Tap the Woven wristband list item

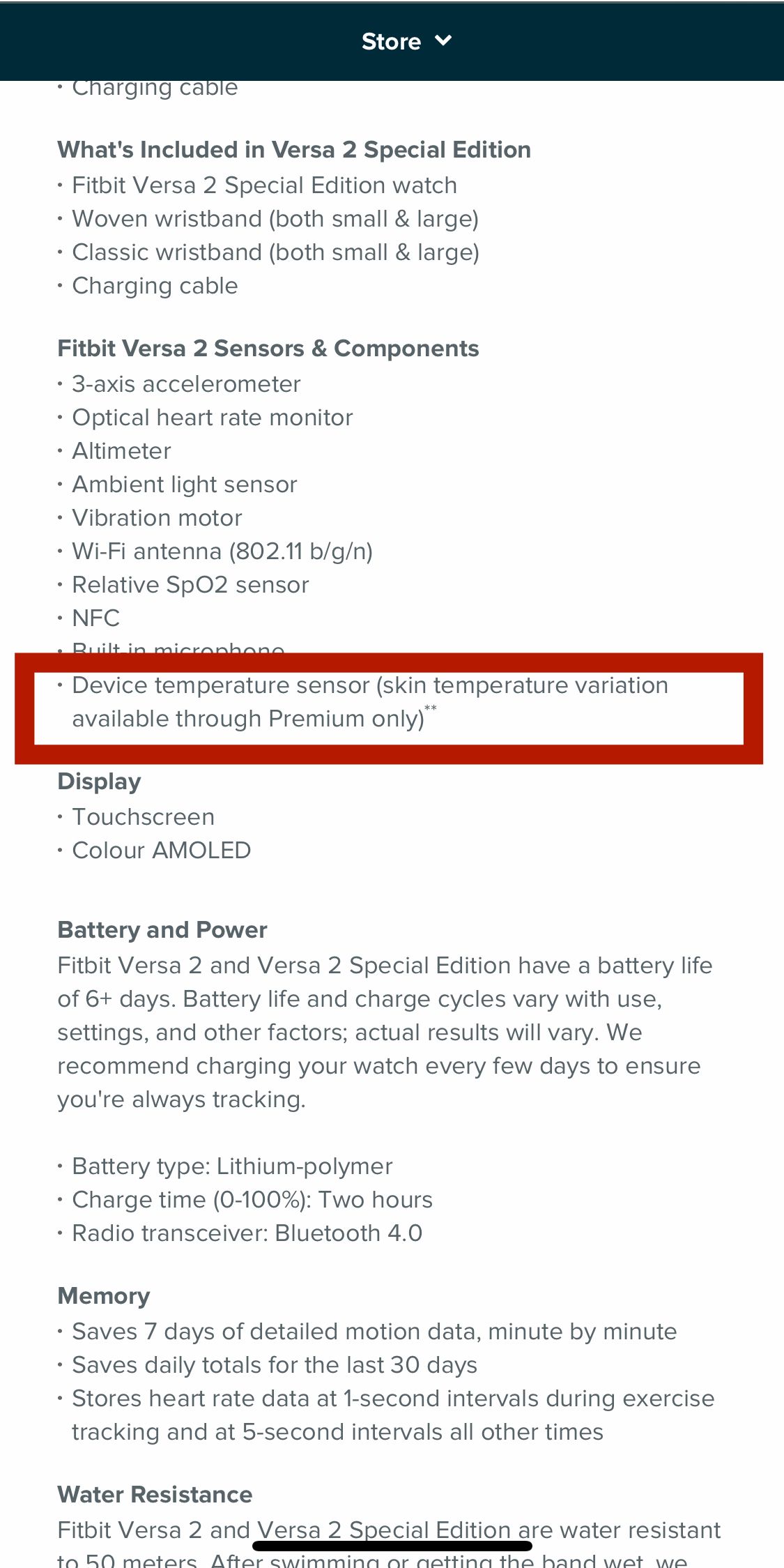[275, 219]
